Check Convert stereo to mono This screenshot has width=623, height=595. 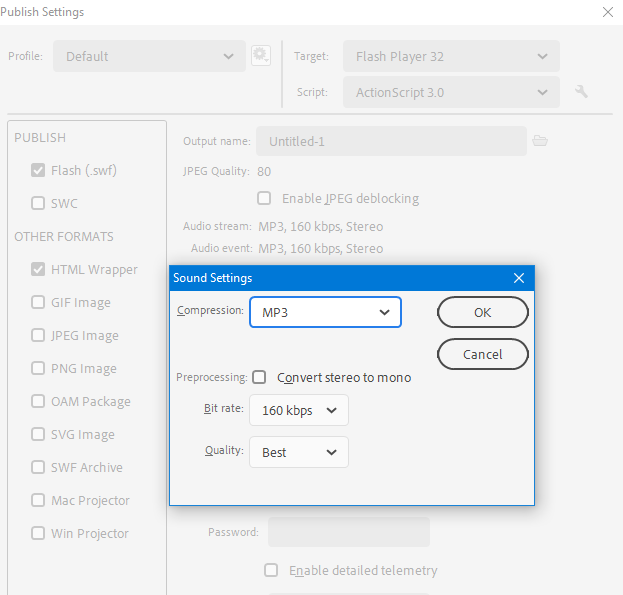pyautogui.click(x=259, y=377)
